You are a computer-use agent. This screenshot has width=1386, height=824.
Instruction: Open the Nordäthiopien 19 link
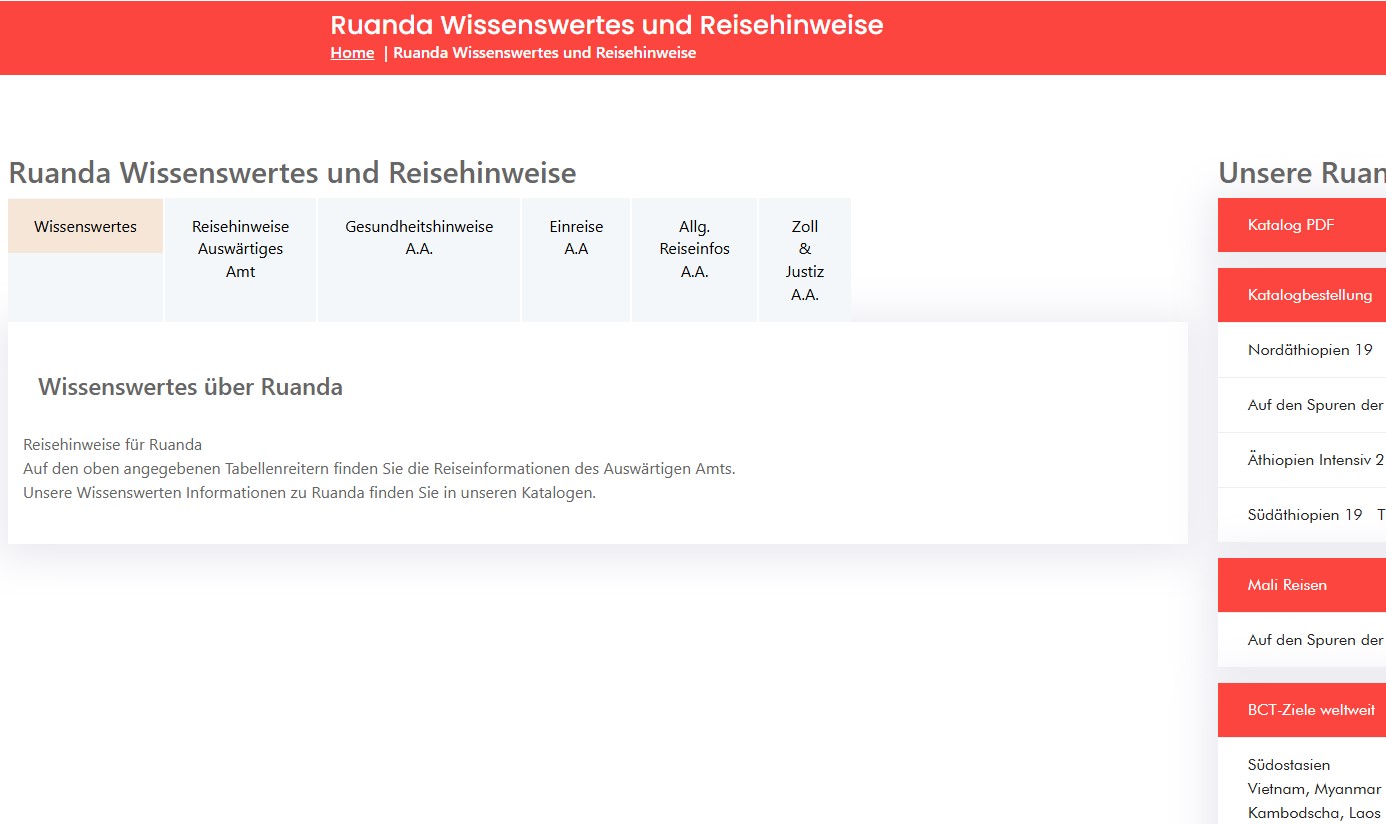1310,350
